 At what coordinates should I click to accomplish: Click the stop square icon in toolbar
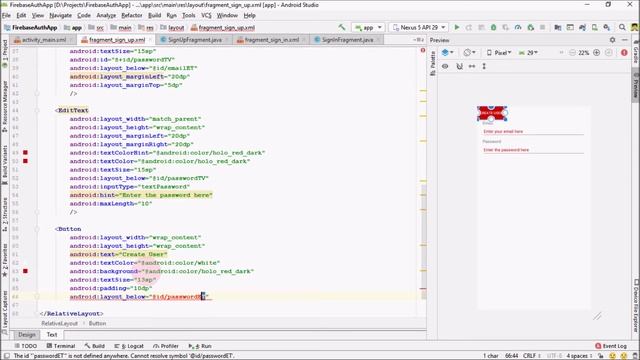pyautogui.click(x=542, y=27)
